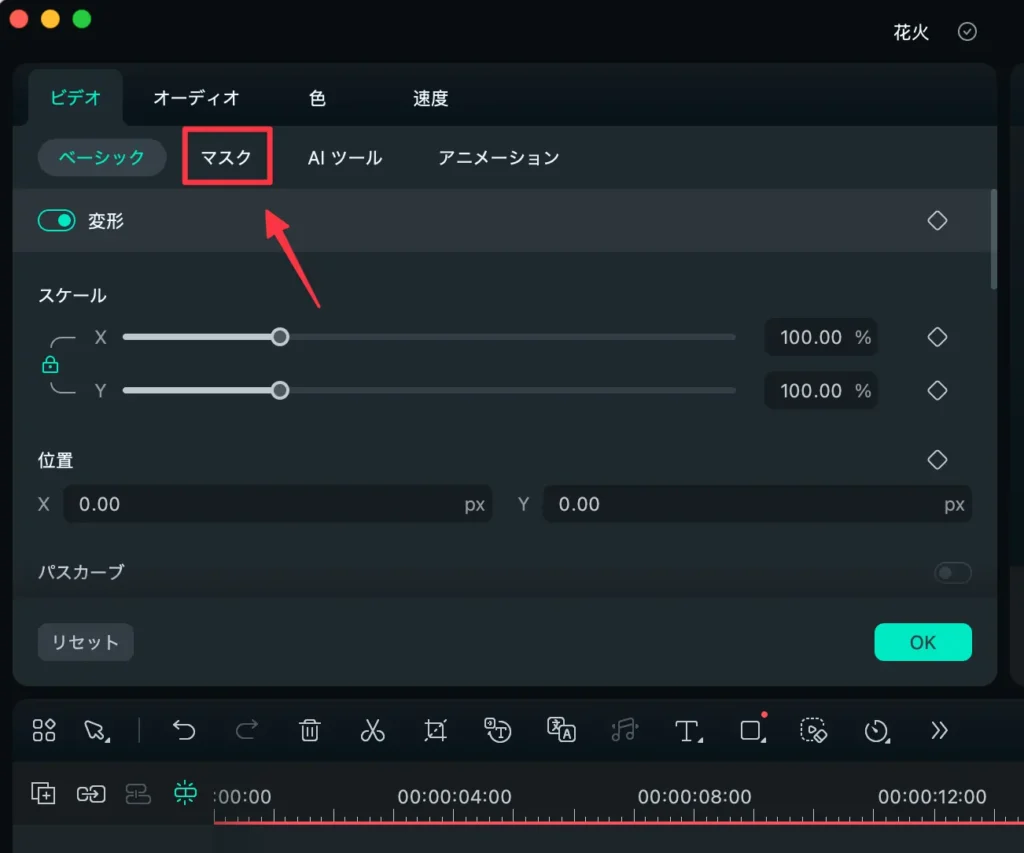The width and height of the screenshot is (1024, 853).
Task: Enable the パスカーブ toggle
Action: pos(952,572)
